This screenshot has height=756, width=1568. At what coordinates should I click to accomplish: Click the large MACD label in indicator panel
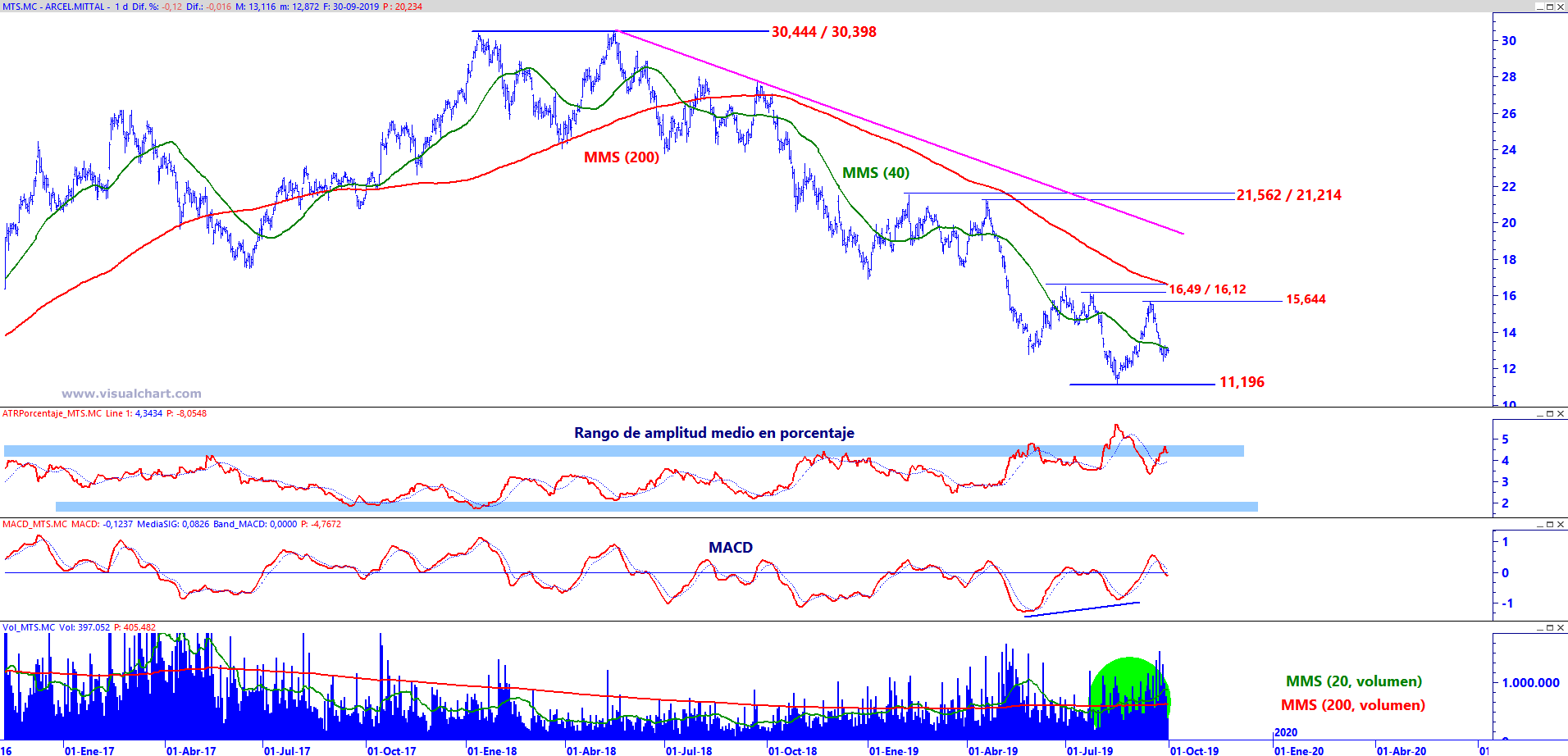click(x=730, y=548)
